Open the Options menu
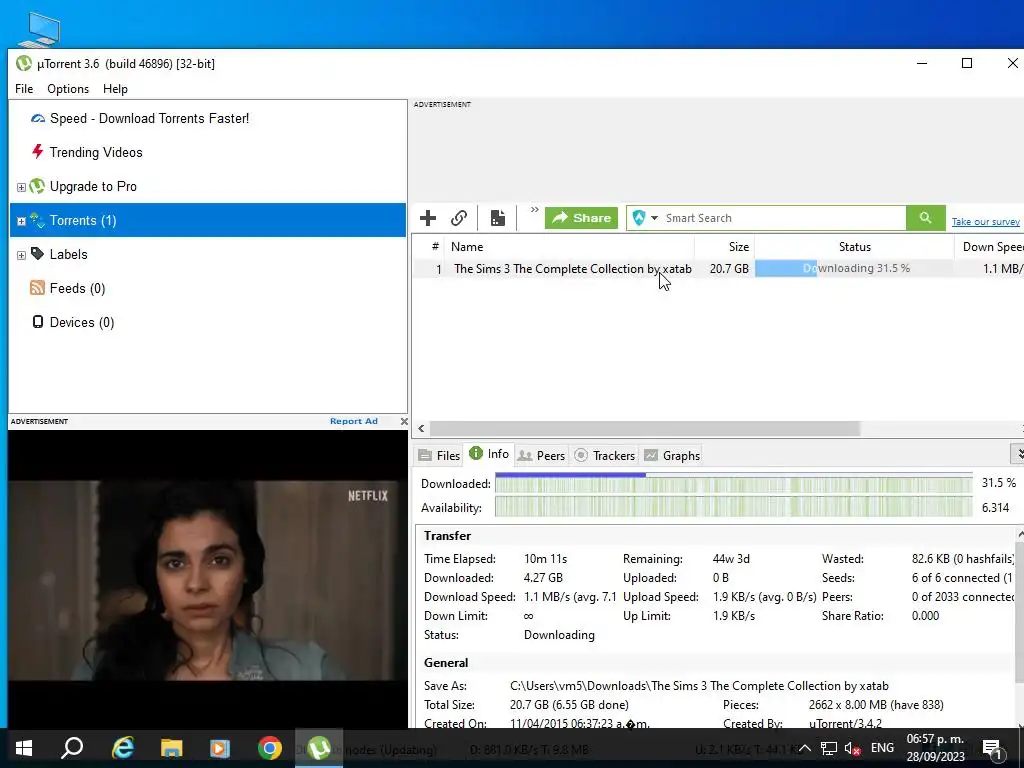 68,89
